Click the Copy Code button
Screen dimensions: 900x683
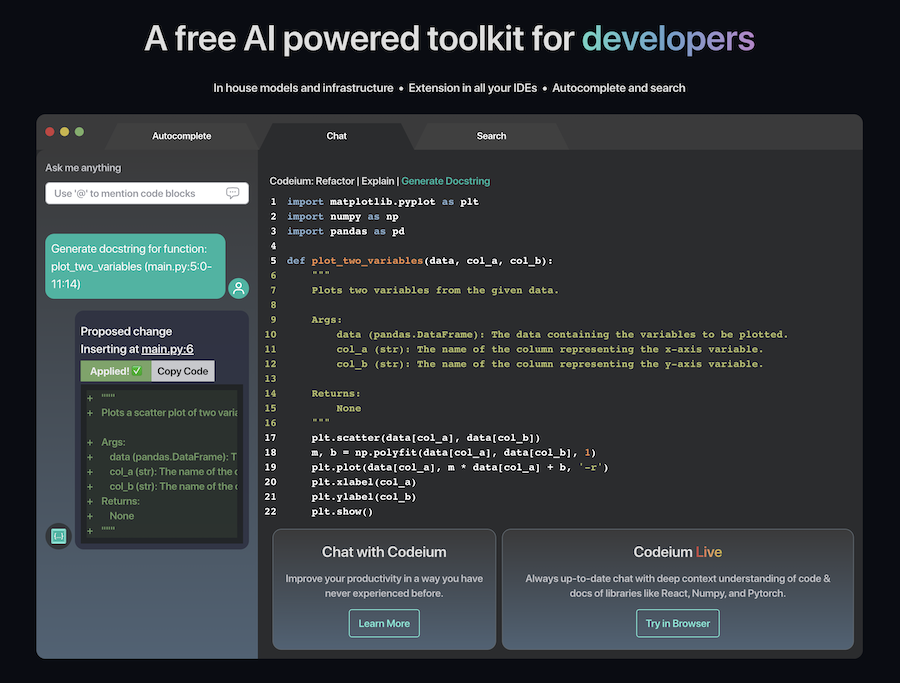pos(183,371)
